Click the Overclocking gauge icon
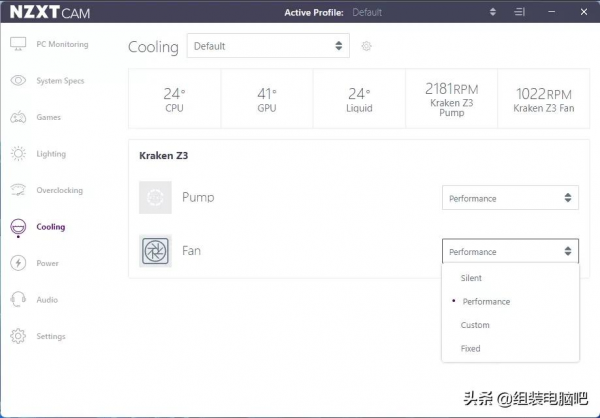The image size is (600, 418). [18, 190]
